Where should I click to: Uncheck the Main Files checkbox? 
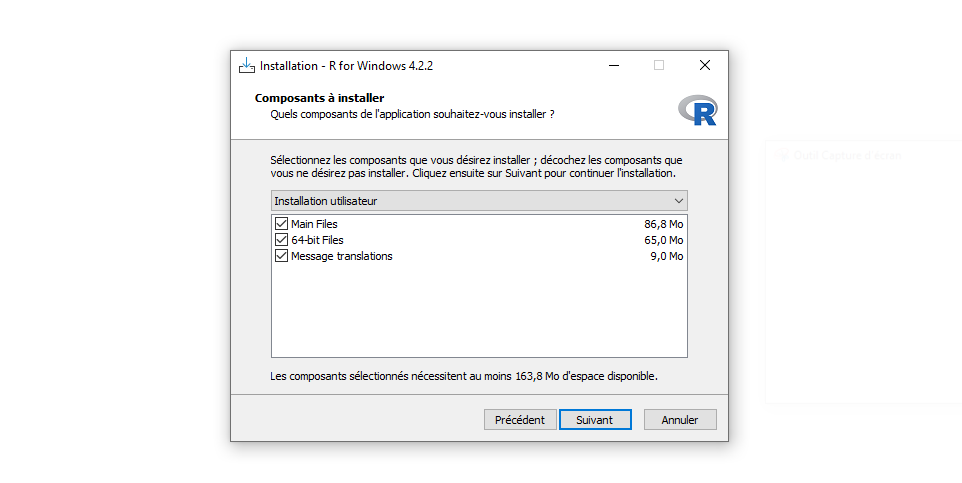281,224
